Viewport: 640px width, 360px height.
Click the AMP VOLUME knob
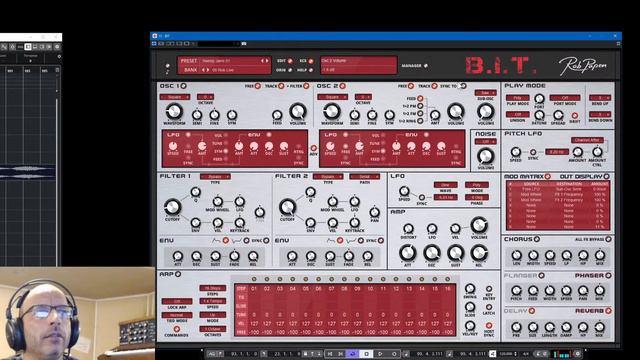tap(479, 225)
